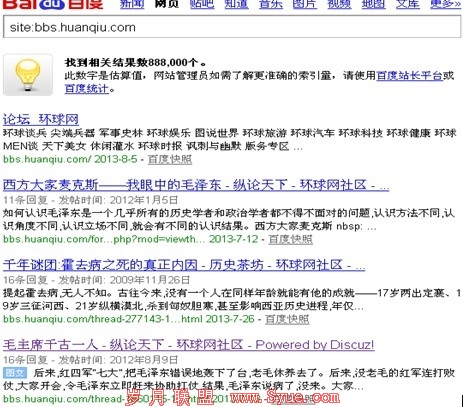The image size is (463, 407).
Task: Click the snippet starting 如何认识毛泽东
Action: 229,220
